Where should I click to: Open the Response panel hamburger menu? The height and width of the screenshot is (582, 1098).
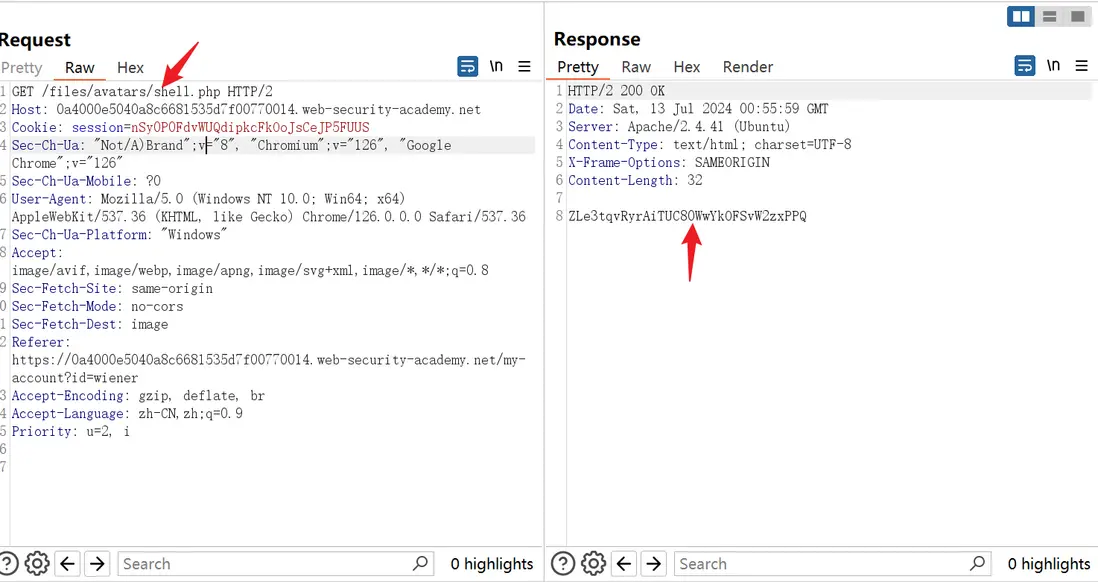pyautogui.click(x=1082, y=66)
